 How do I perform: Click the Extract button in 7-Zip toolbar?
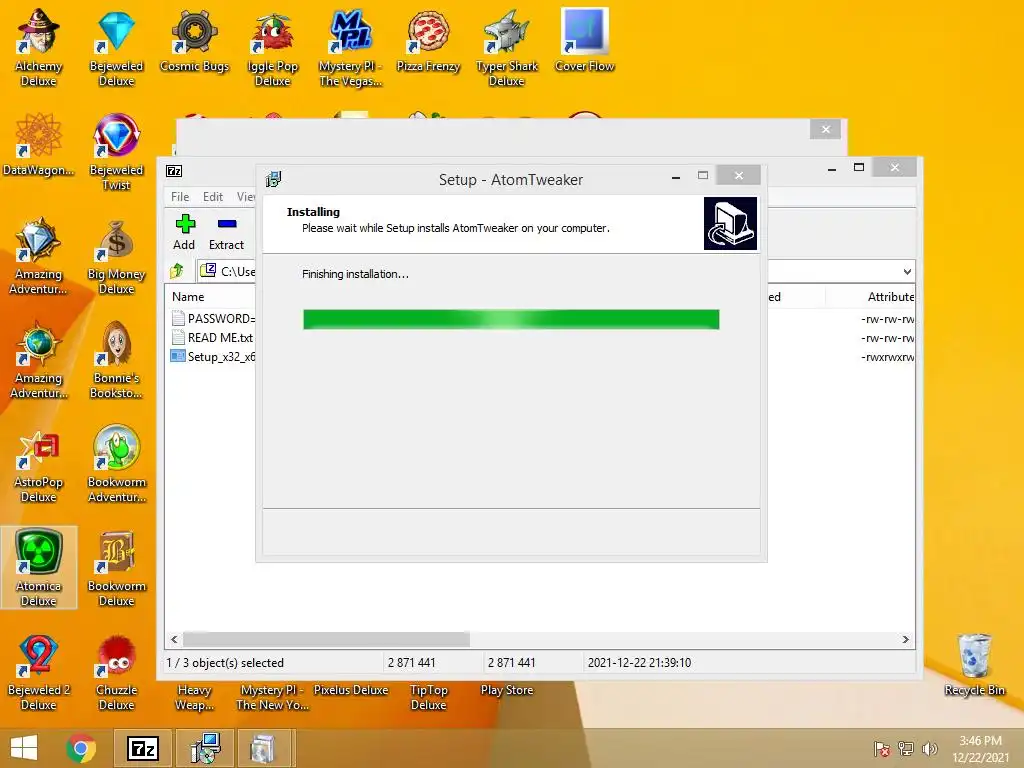226,232
